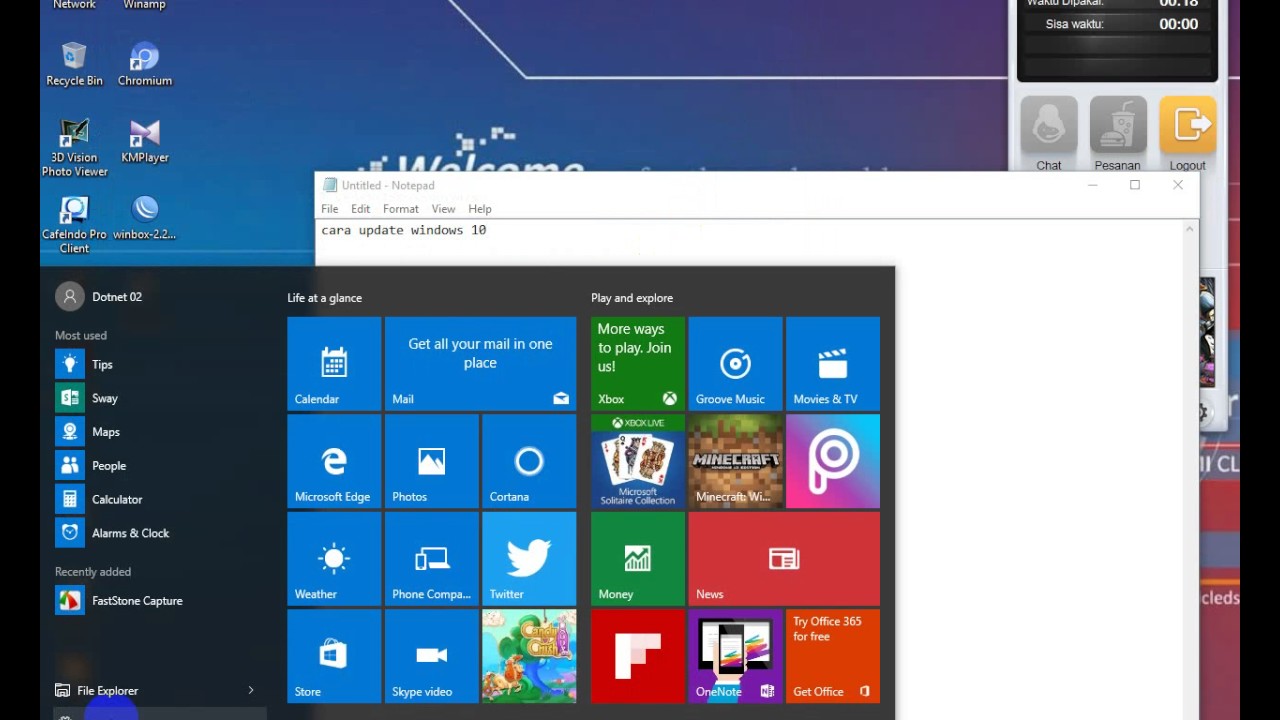Open the Cortana tile
Image resolution: width=1280 pixels, height=720 pixels.
coord(529,461)
